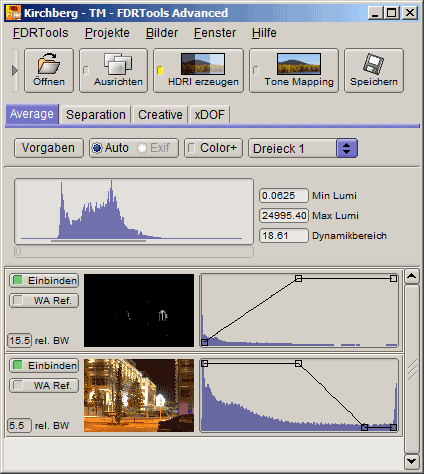The width and height of the screenshot is (424, 474).
Task: Click the FDR application icon in title bar
Action: tap(13, 13)
